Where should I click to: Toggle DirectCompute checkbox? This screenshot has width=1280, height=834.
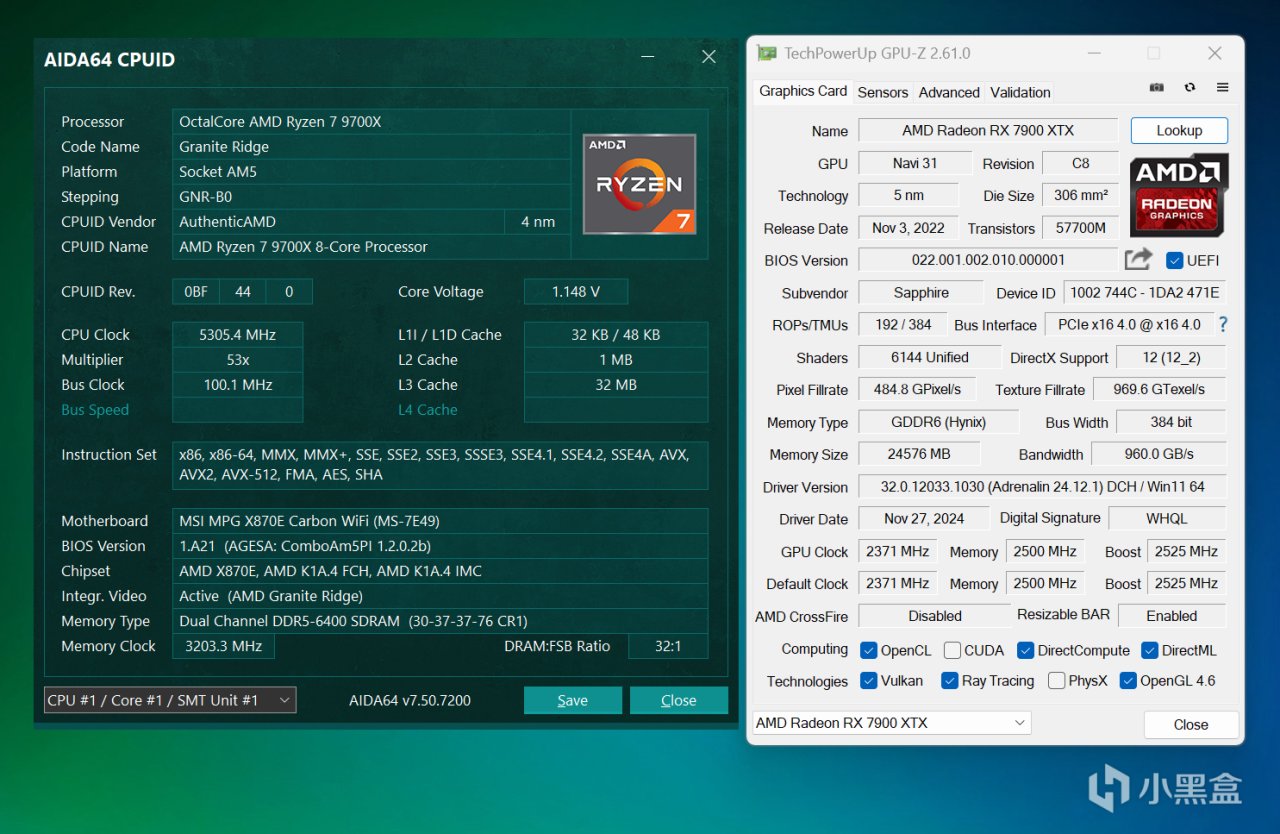pos(1026,650)
